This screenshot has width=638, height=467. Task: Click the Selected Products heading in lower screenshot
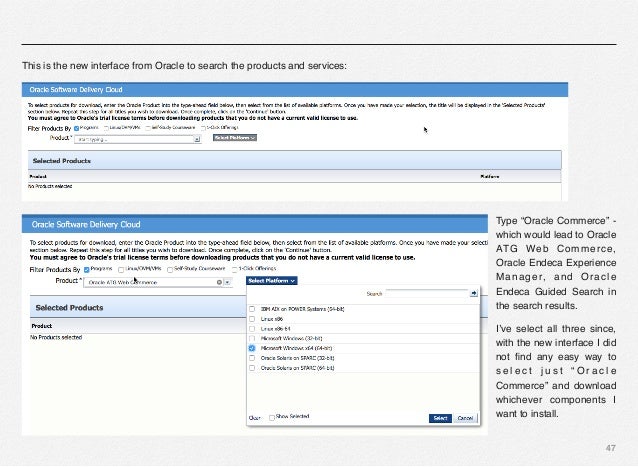pyautogui.click(x=69, y=308)
